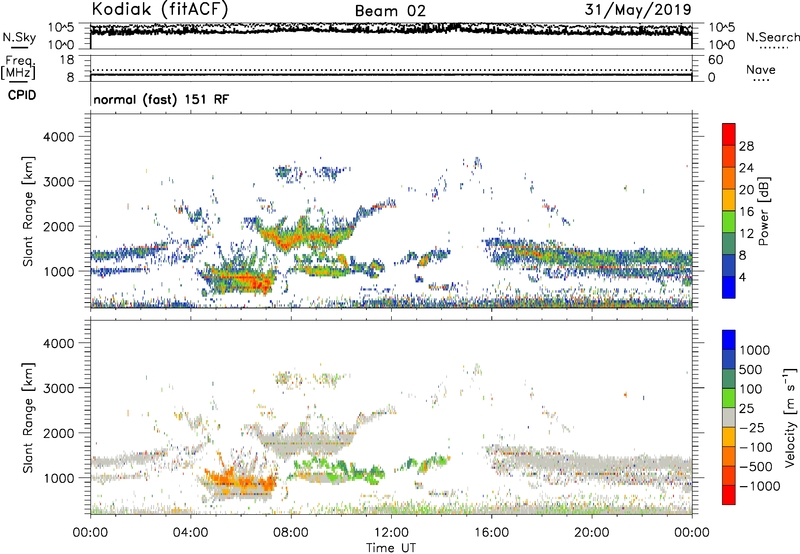
Task: Click the "Beam 02" heading
Action: click(390, 11)
